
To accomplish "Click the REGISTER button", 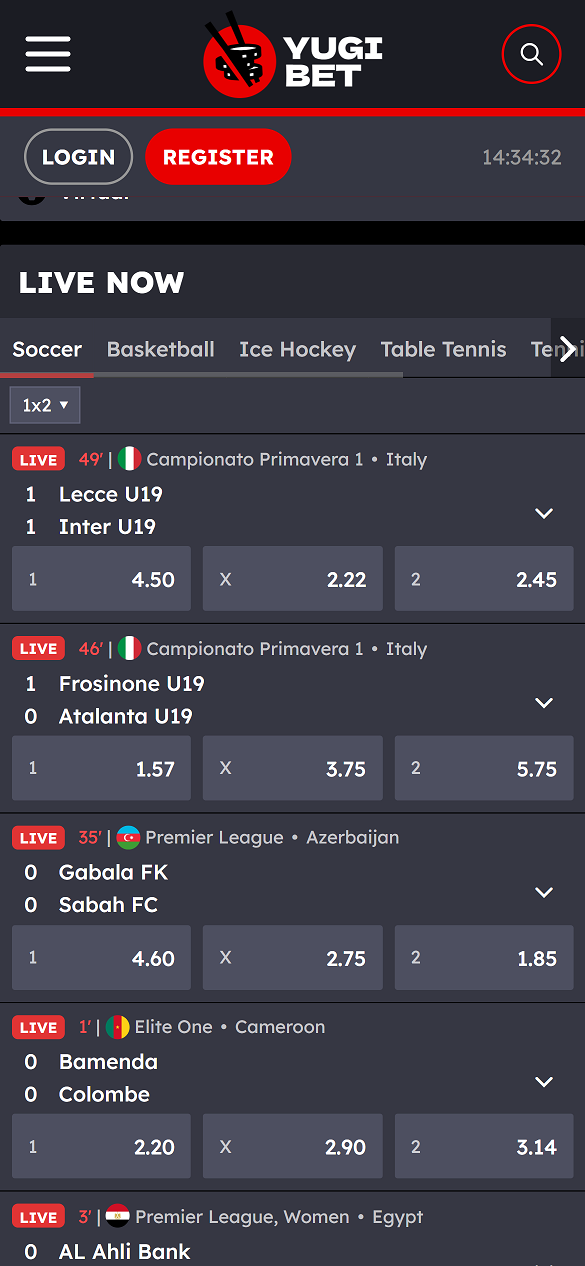I will (x=218, y=157).
